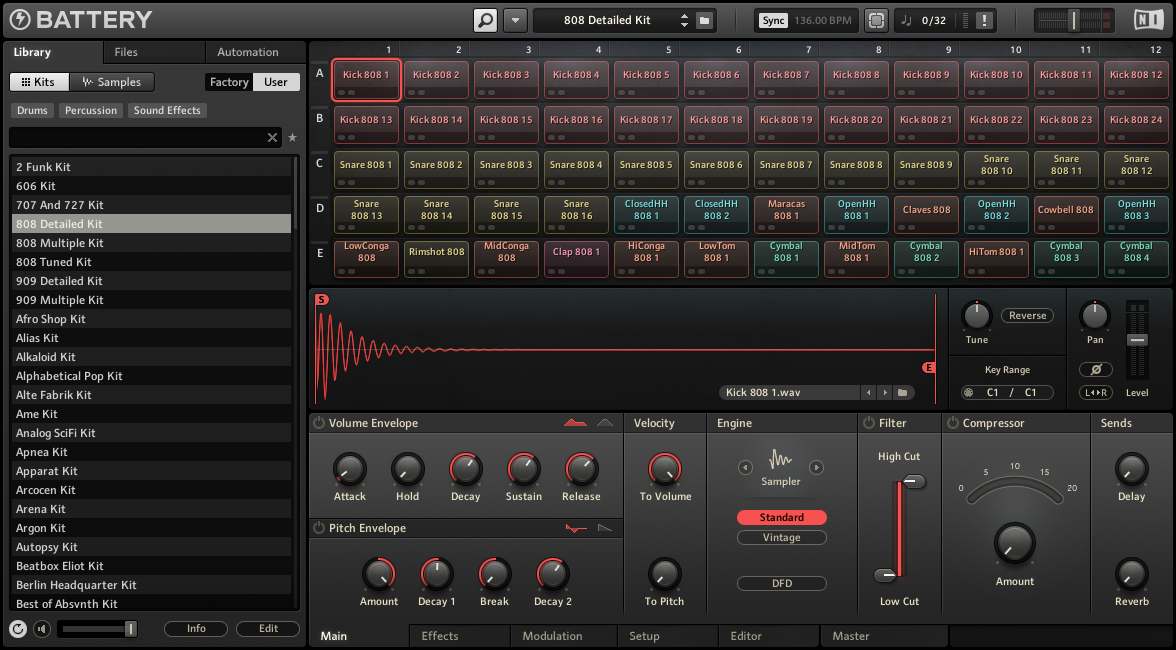Click the panic exclamation icon
The width and height of the screenshot is (1176, 650).
point(985,20)
